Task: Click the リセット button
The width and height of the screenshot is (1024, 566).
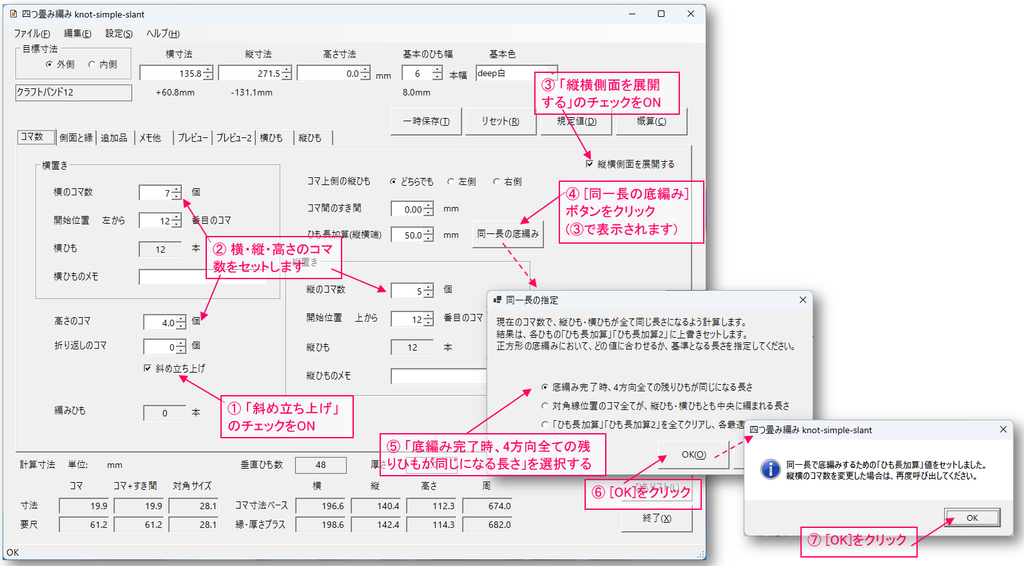Action: click(x=500, y=121)
